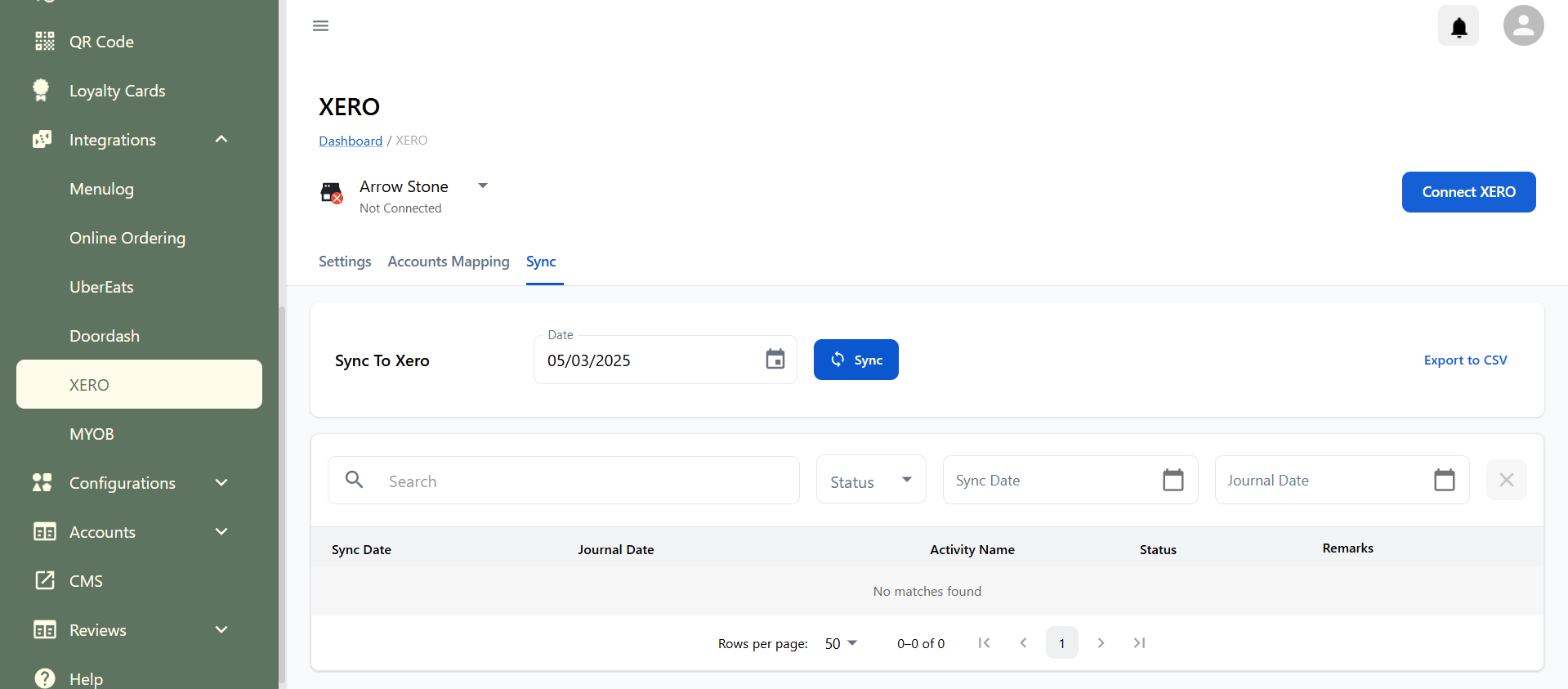Expand the Accounts menu chevron
Screen dimensions: 1568x689
pyautogui.click(x=221, y=531)
